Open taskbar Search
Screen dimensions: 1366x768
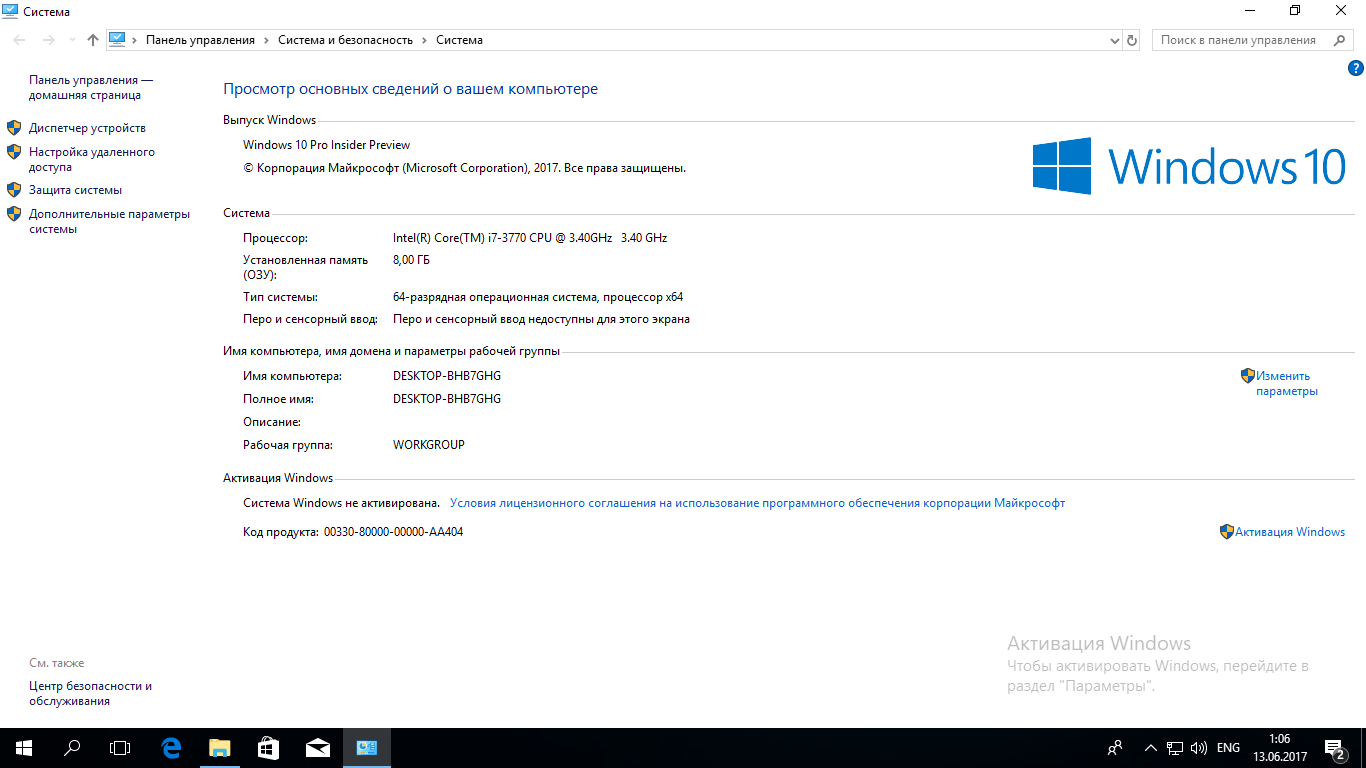point(72,747)
